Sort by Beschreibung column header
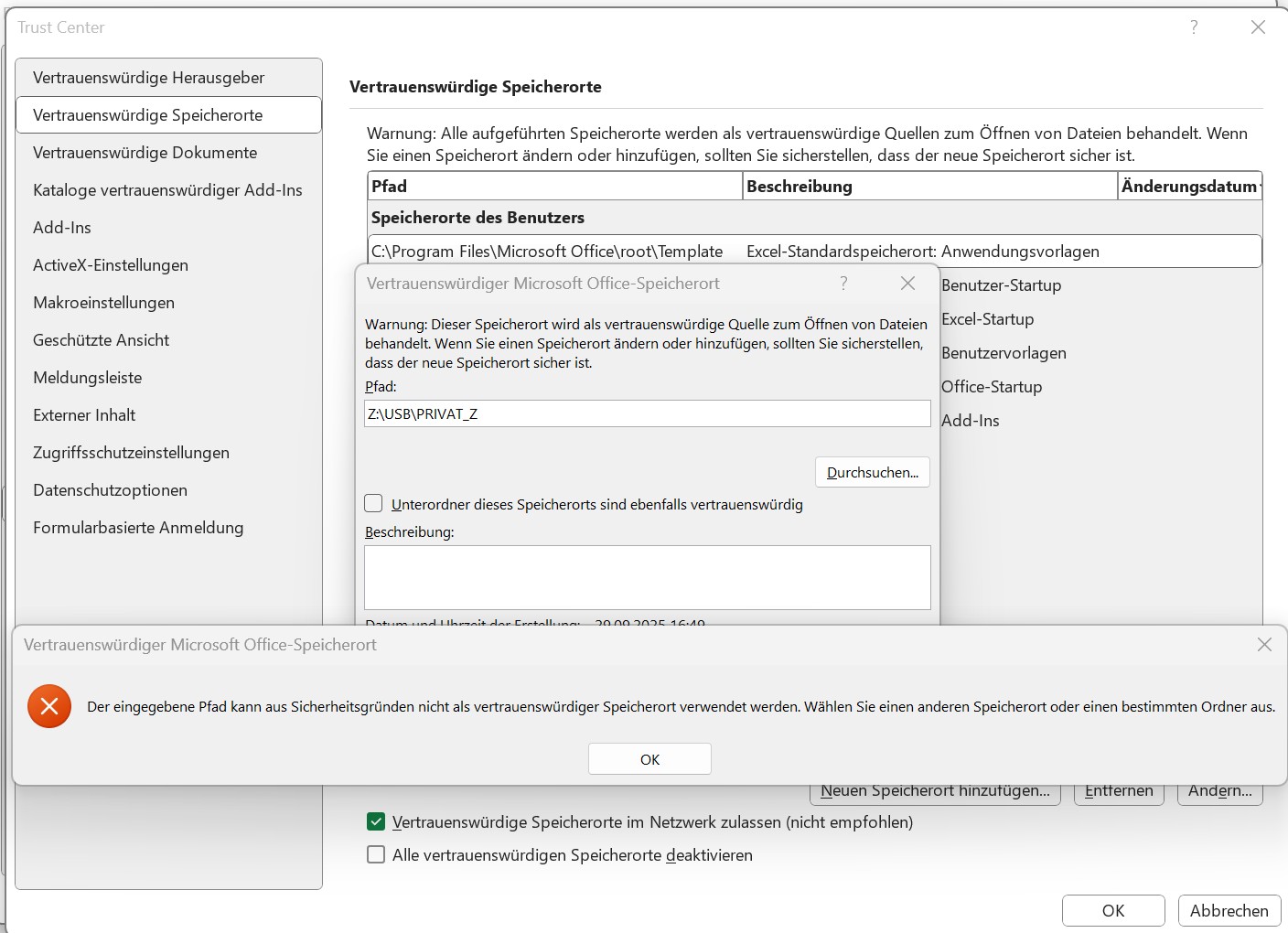1288x933 pixels. (930, 186)
